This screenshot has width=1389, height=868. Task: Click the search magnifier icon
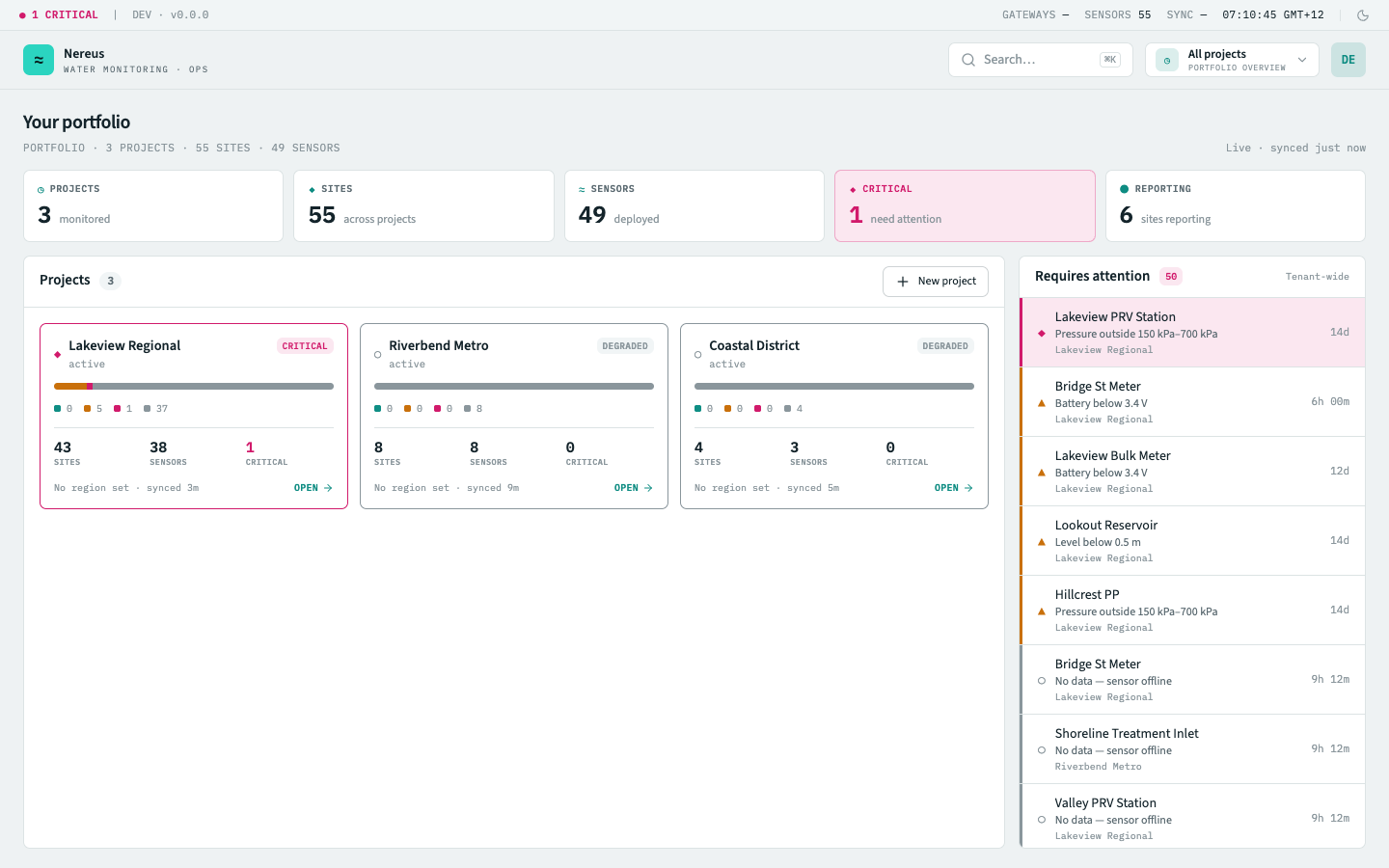coord(968,60)
